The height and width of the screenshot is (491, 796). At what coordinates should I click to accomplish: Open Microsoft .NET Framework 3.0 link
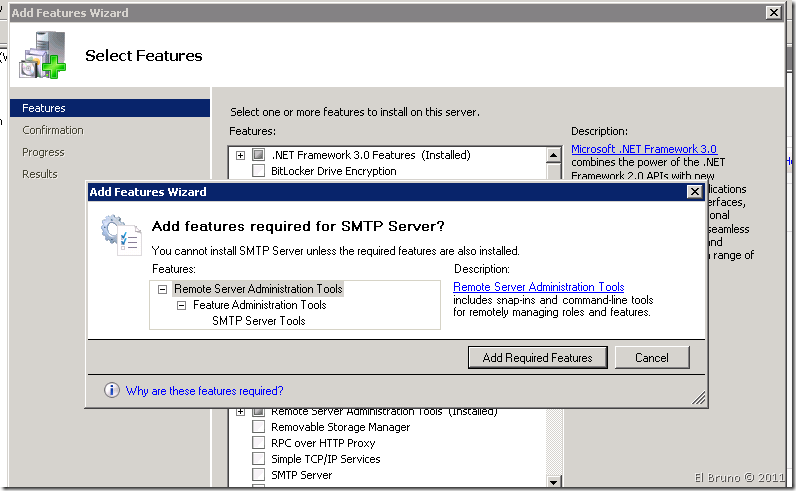point(644,149)
